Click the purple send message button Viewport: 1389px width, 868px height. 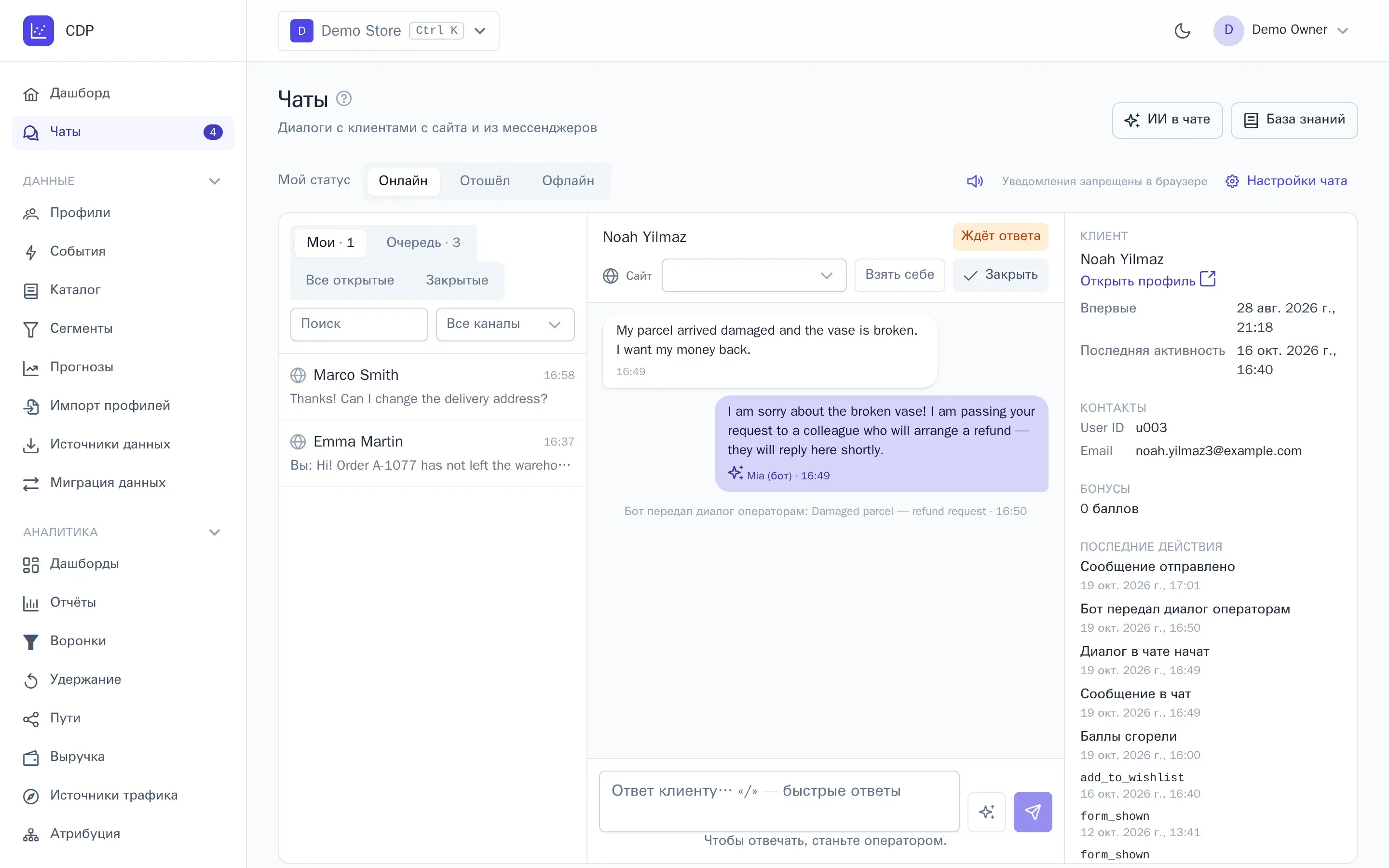1033,812
